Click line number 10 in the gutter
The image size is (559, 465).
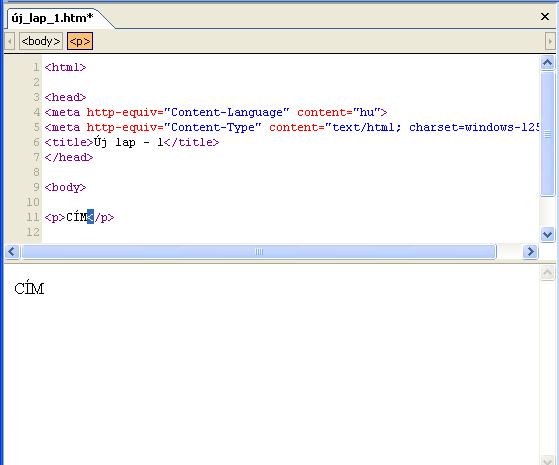point(33,202)
